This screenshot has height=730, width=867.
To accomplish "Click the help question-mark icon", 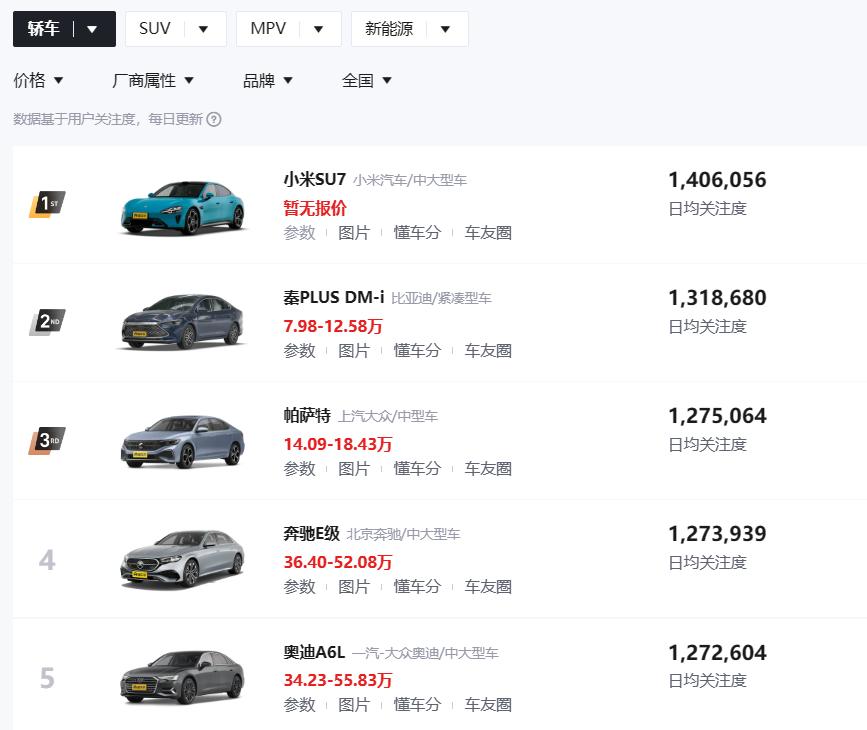I will 214,119.
